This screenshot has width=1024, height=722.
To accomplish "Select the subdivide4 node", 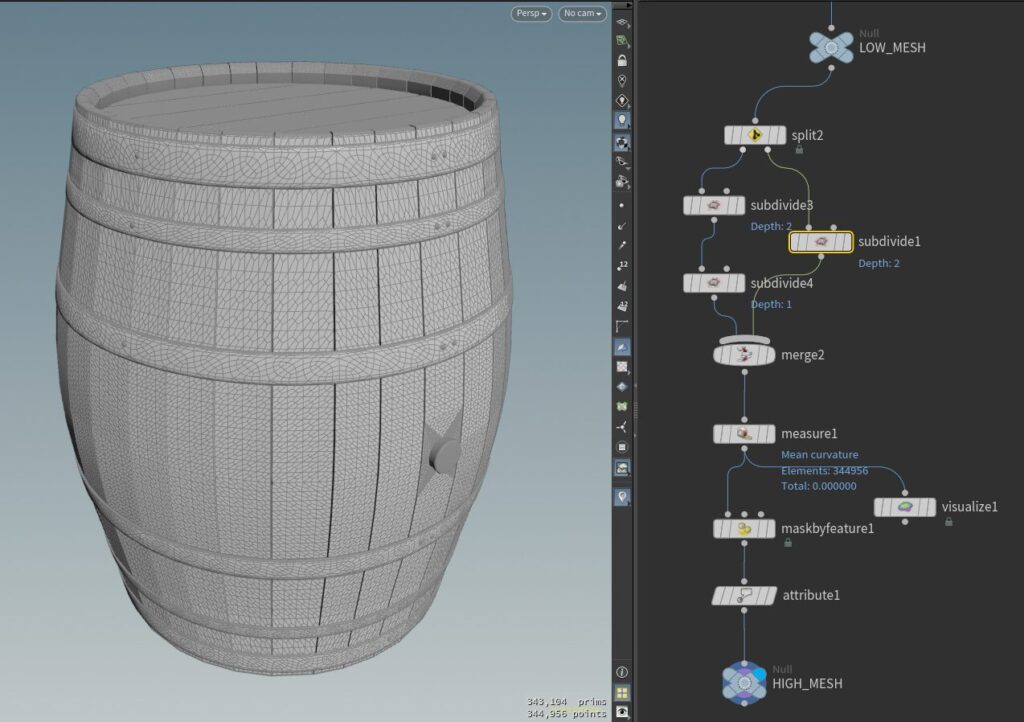I will (x=715, y=283).
